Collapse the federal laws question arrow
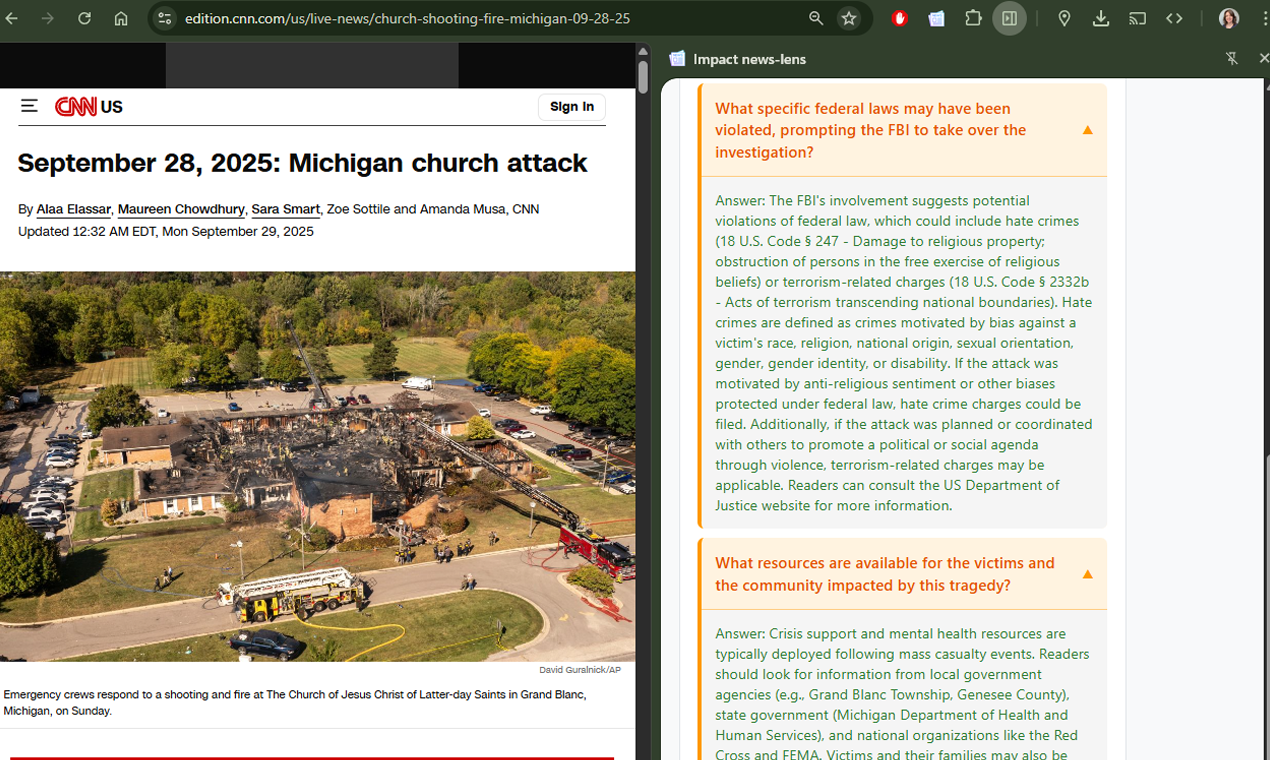 1087,130
